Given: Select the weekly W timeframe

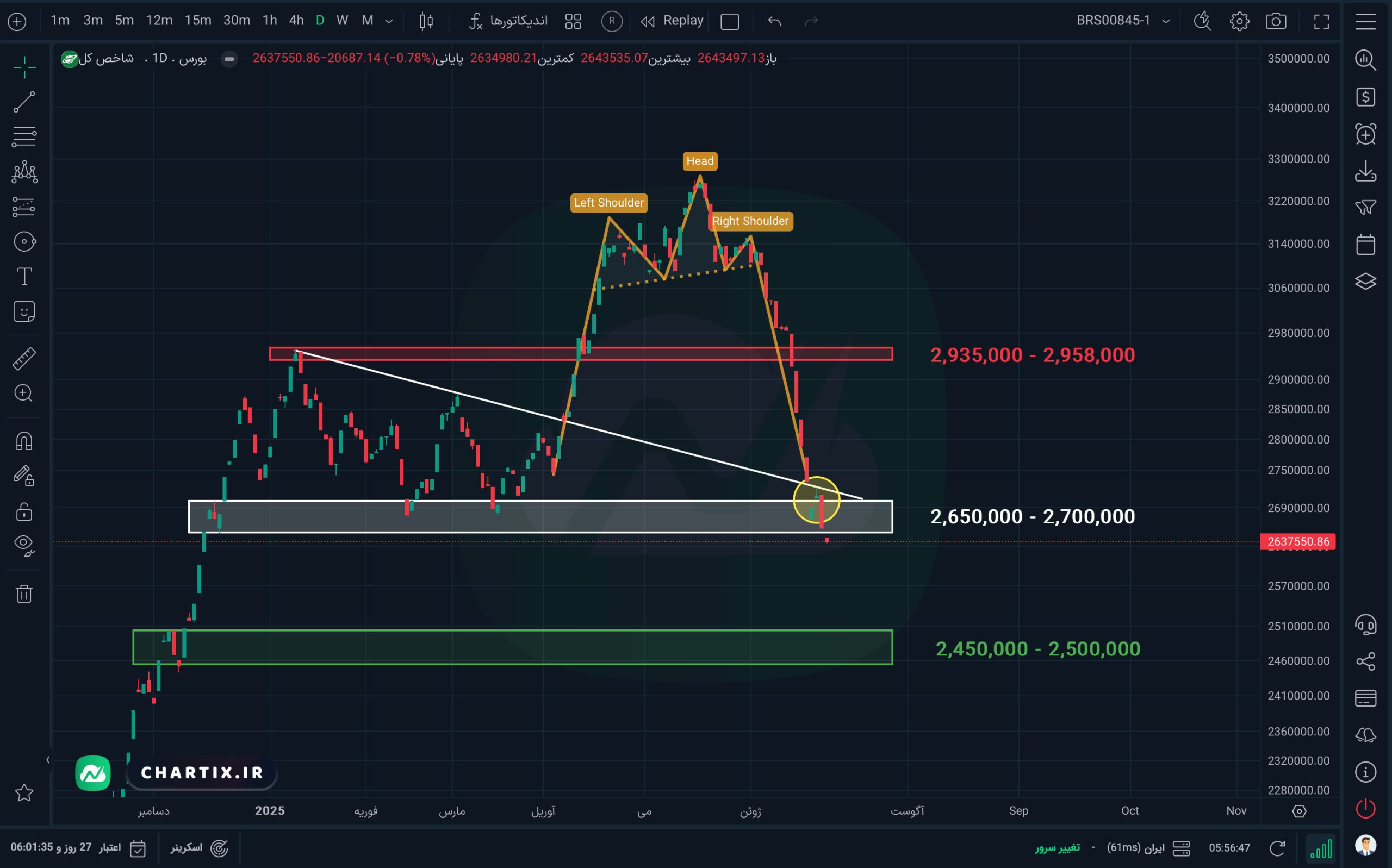Looking at the screenshot, I should pos(342,21).
